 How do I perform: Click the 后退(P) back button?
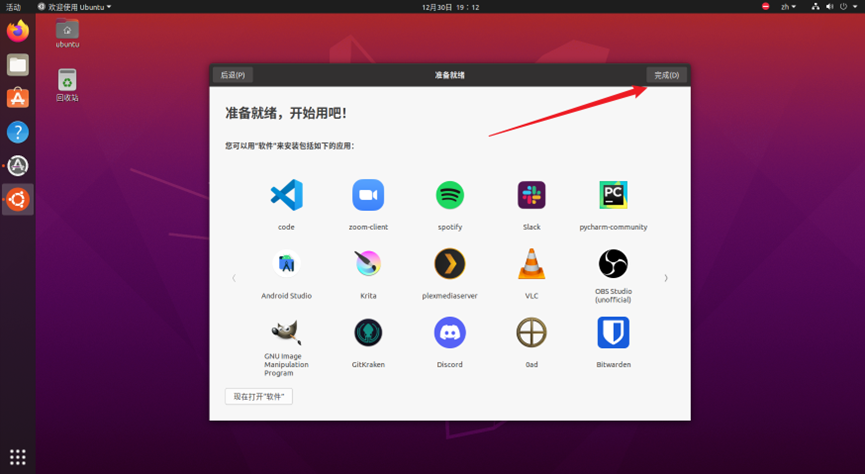click(233, 75)
